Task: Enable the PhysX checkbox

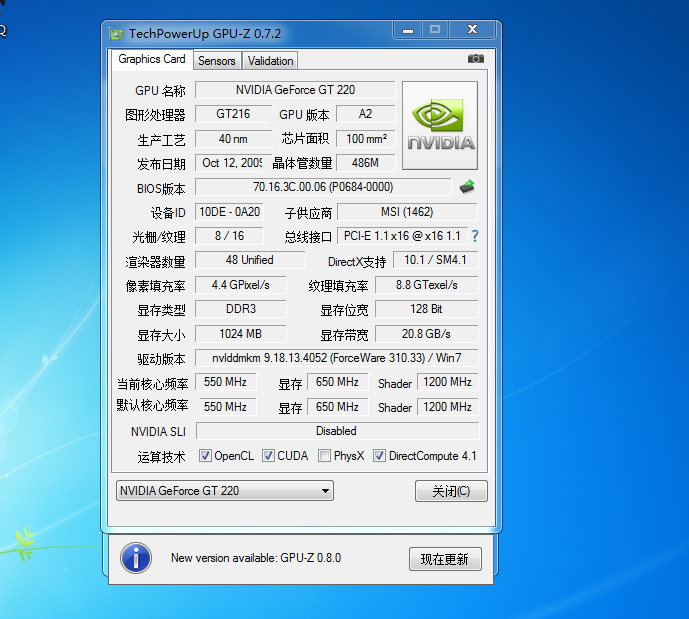Action: 324,456
